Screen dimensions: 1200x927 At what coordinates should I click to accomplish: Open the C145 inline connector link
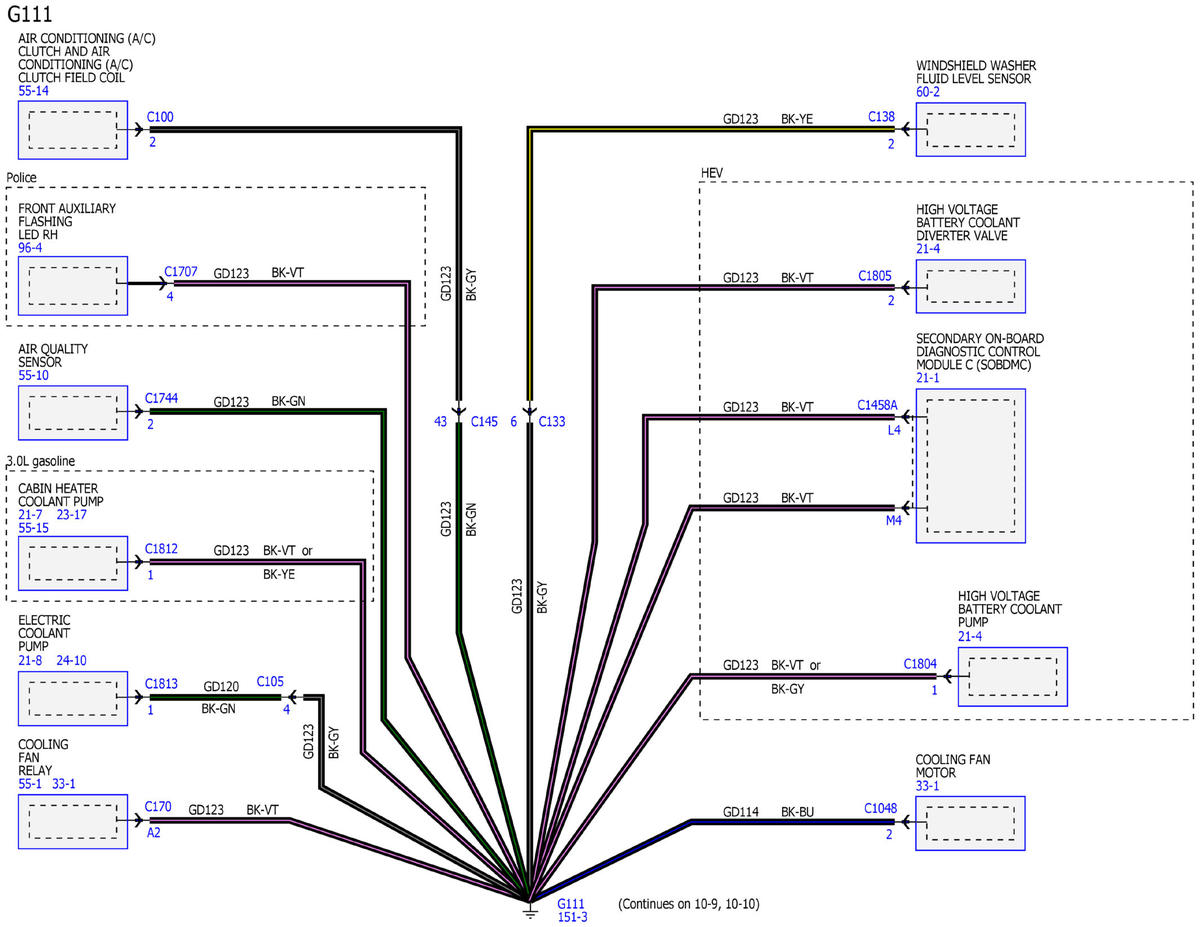click(x=484, y=422)
